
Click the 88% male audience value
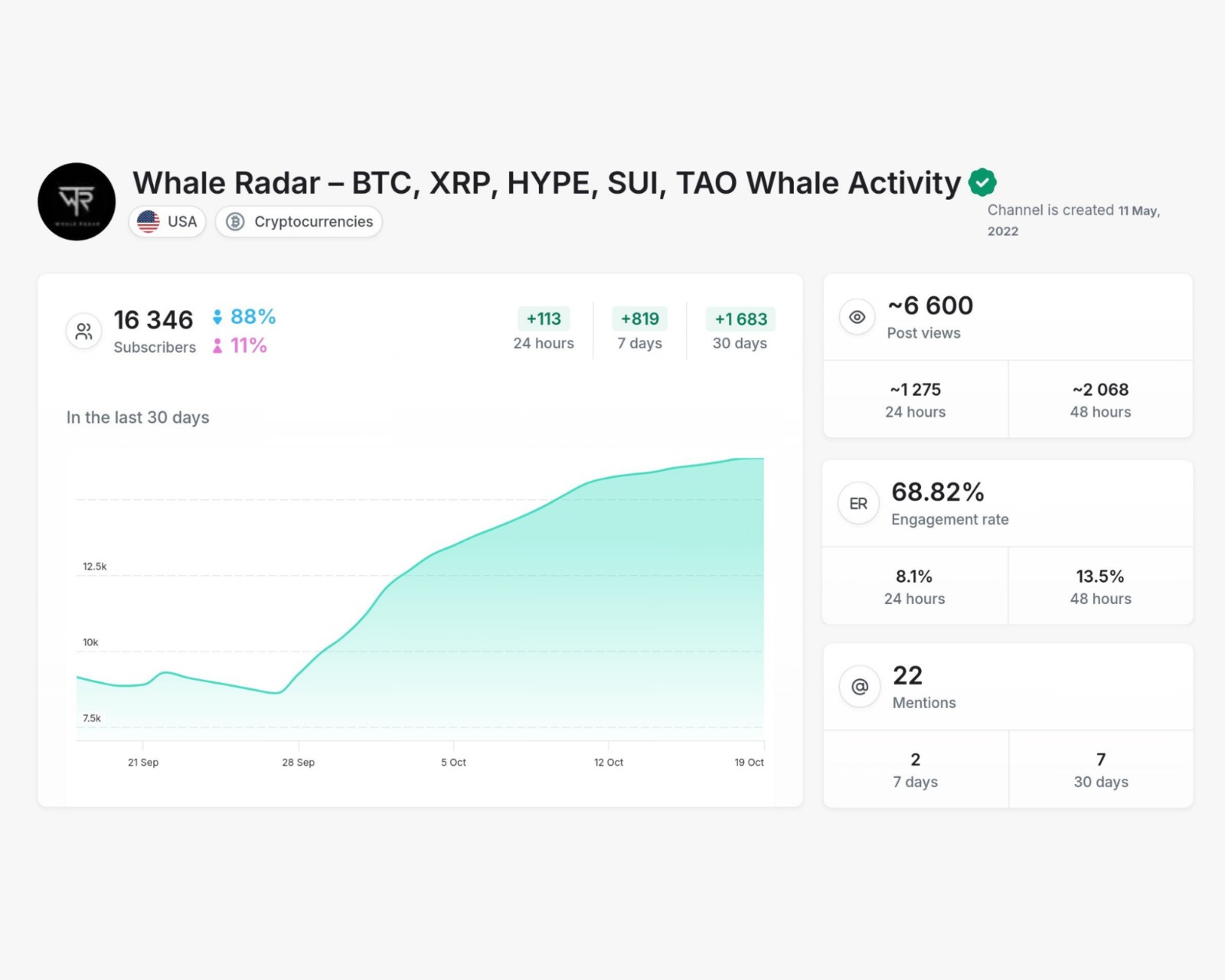pyautogui.click(x=253, y=317)
